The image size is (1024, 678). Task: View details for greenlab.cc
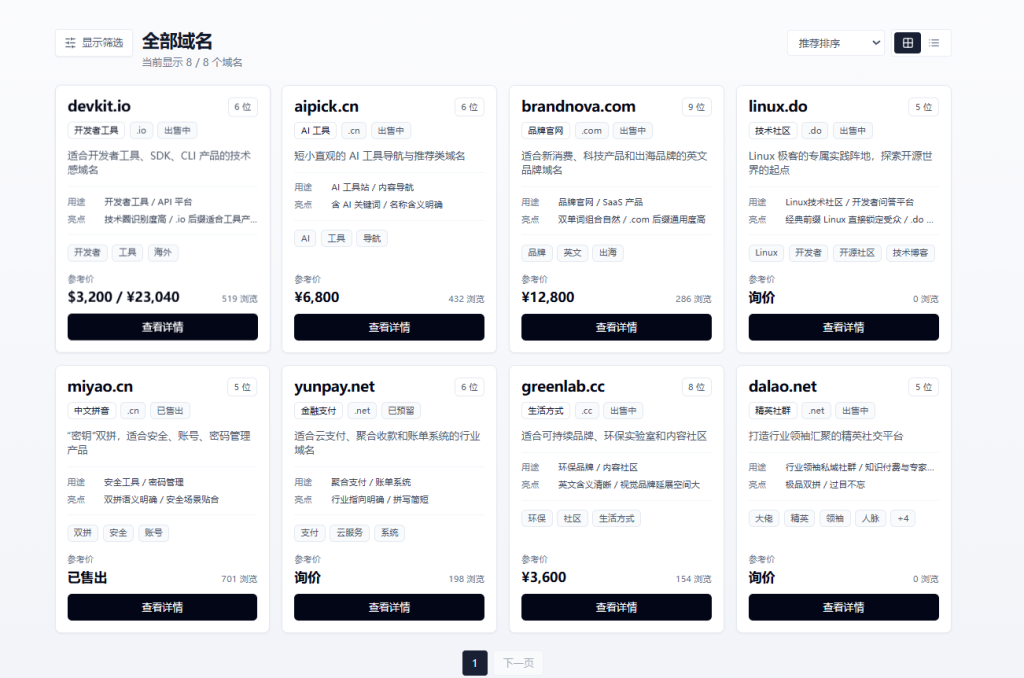(616, 607)
